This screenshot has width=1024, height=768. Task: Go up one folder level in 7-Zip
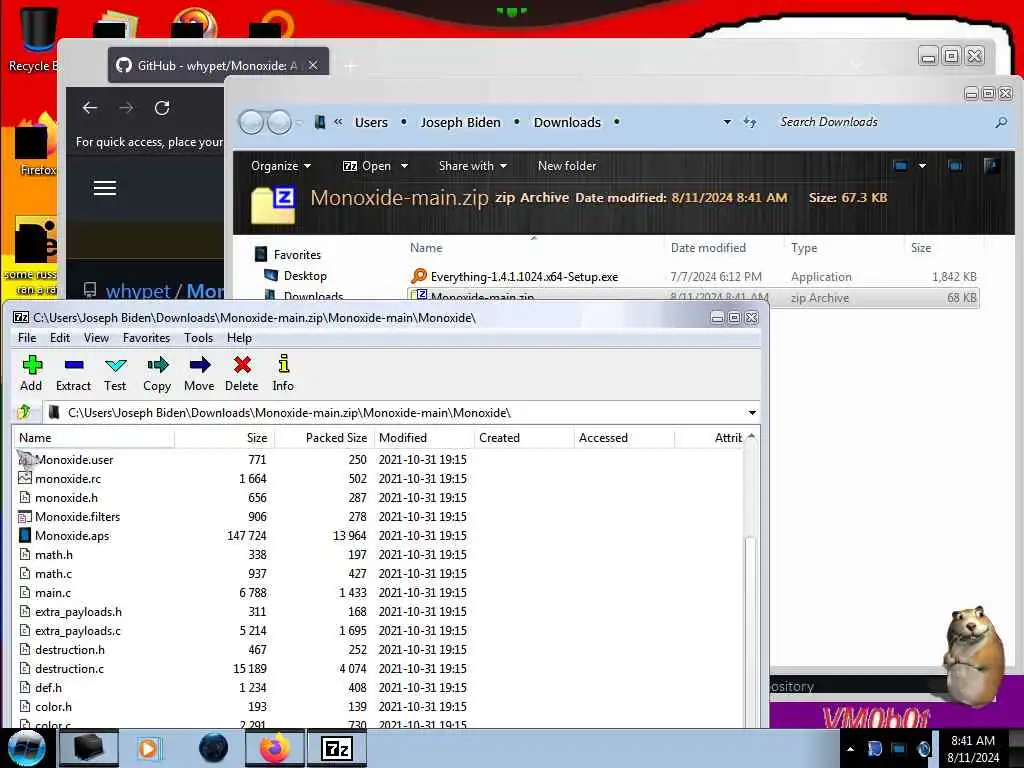point(25,412)
